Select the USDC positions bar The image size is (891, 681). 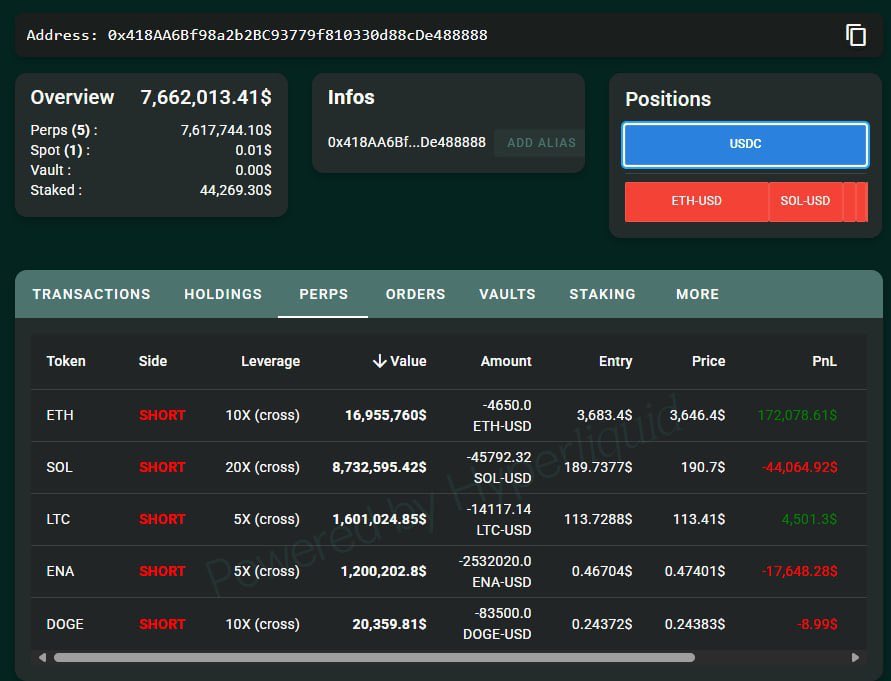click(x=745, y=144)
